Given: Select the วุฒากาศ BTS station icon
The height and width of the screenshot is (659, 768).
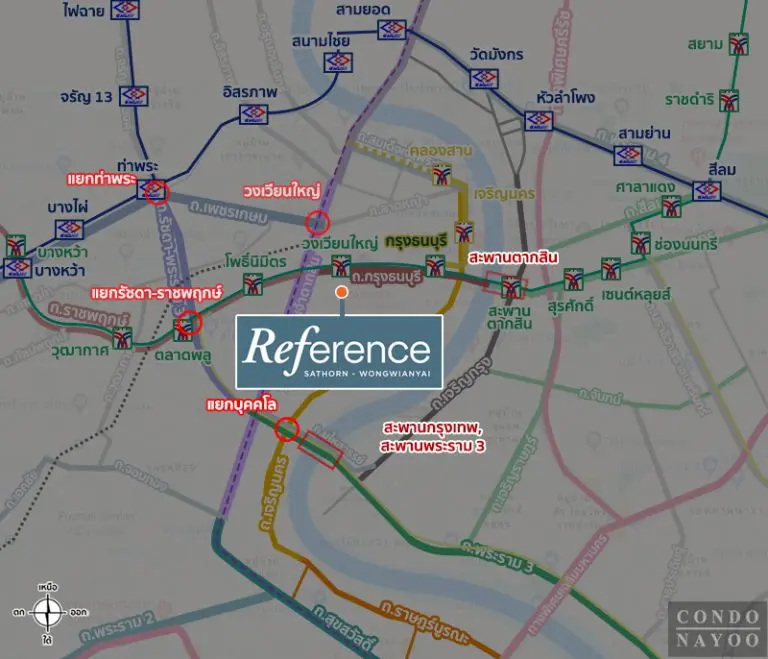Looking at the screenshot, I should (x=122, y=338).
